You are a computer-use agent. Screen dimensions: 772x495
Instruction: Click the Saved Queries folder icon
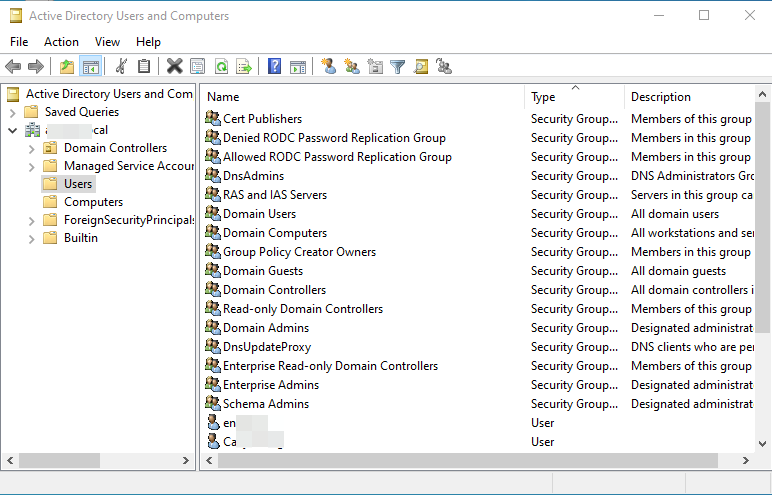[32, 112]
